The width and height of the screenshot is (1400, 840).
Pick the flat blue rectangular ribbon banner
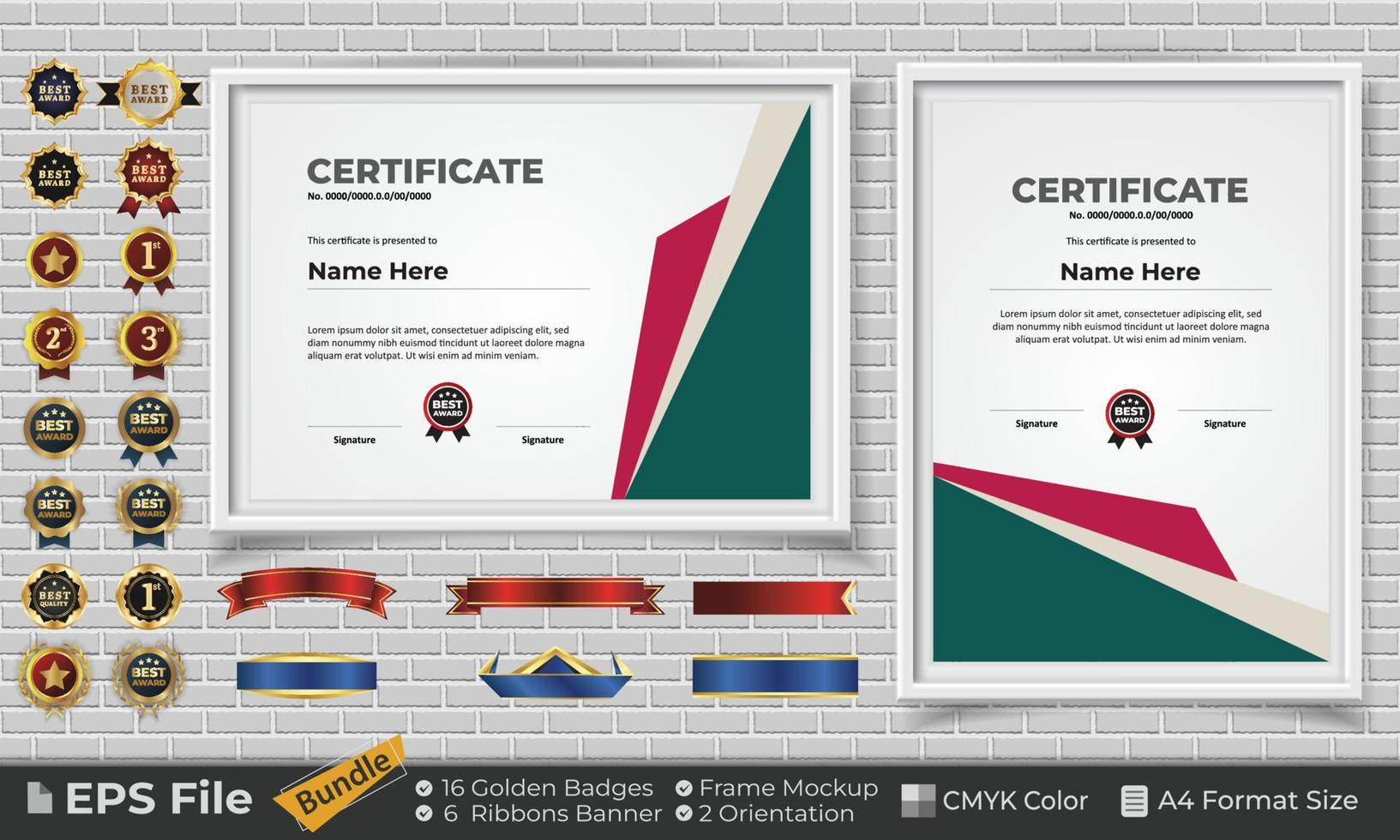pos(775,675)
